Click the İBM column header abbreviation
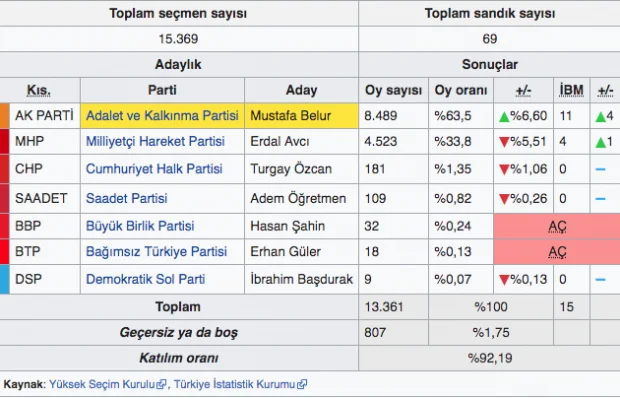This screenshot has height=398, width=620. click(x=571, y=90)
